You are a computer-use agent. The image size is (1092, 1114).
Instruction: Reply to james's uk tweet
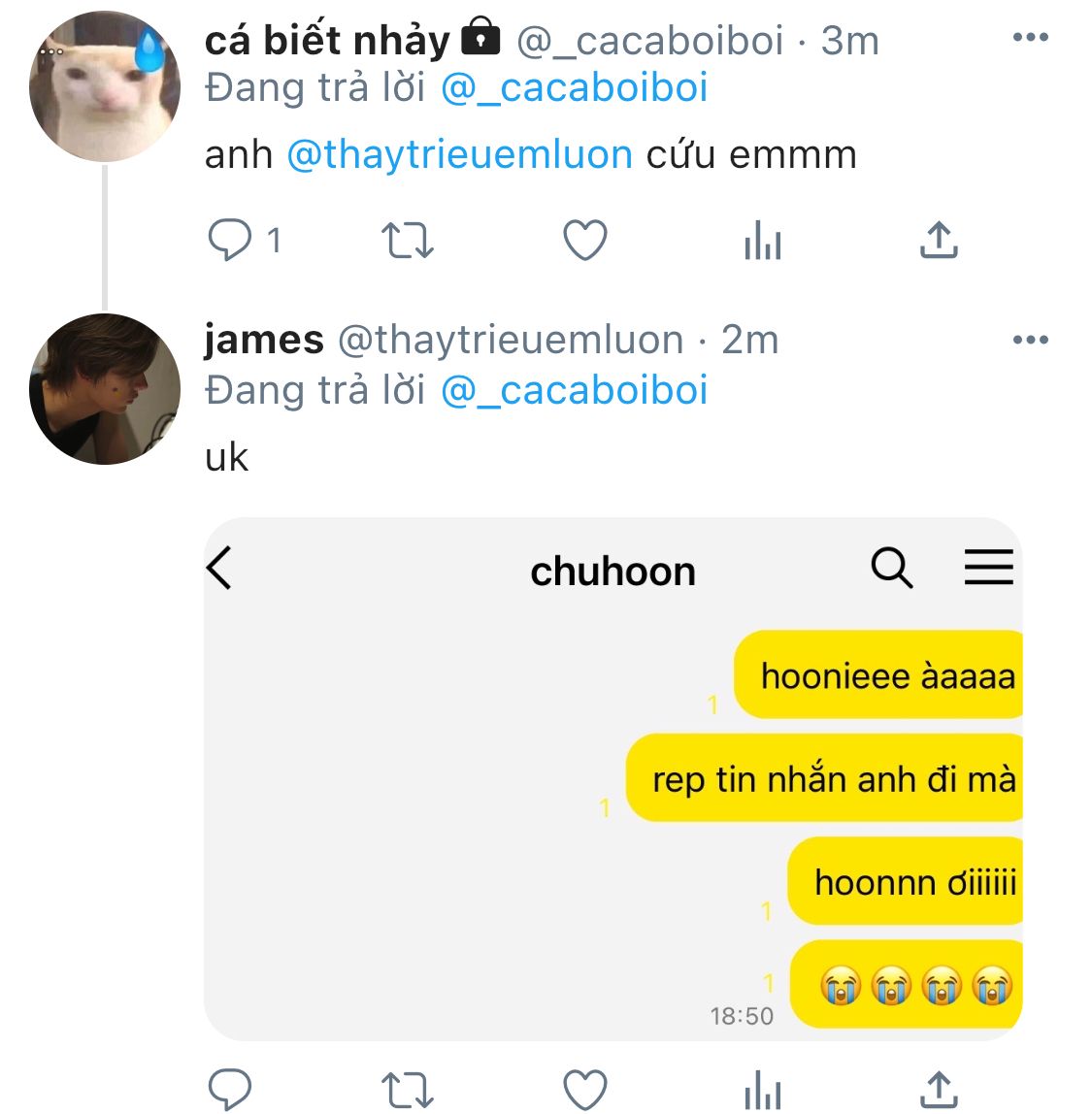coord(229,1089)
